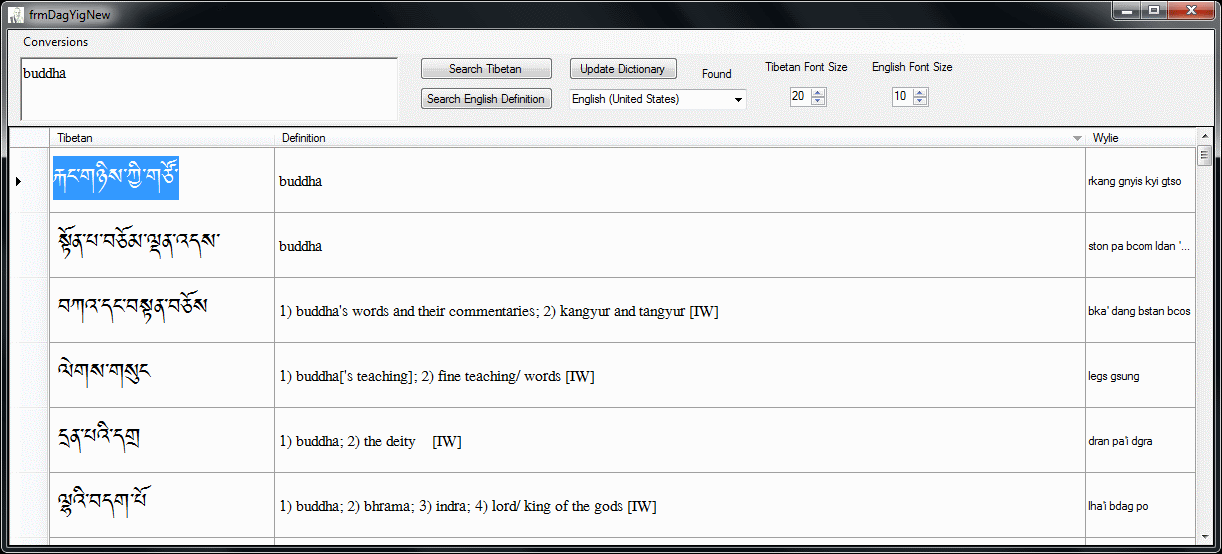Select definition mentioning bhrama and indra

click(680, 505)
